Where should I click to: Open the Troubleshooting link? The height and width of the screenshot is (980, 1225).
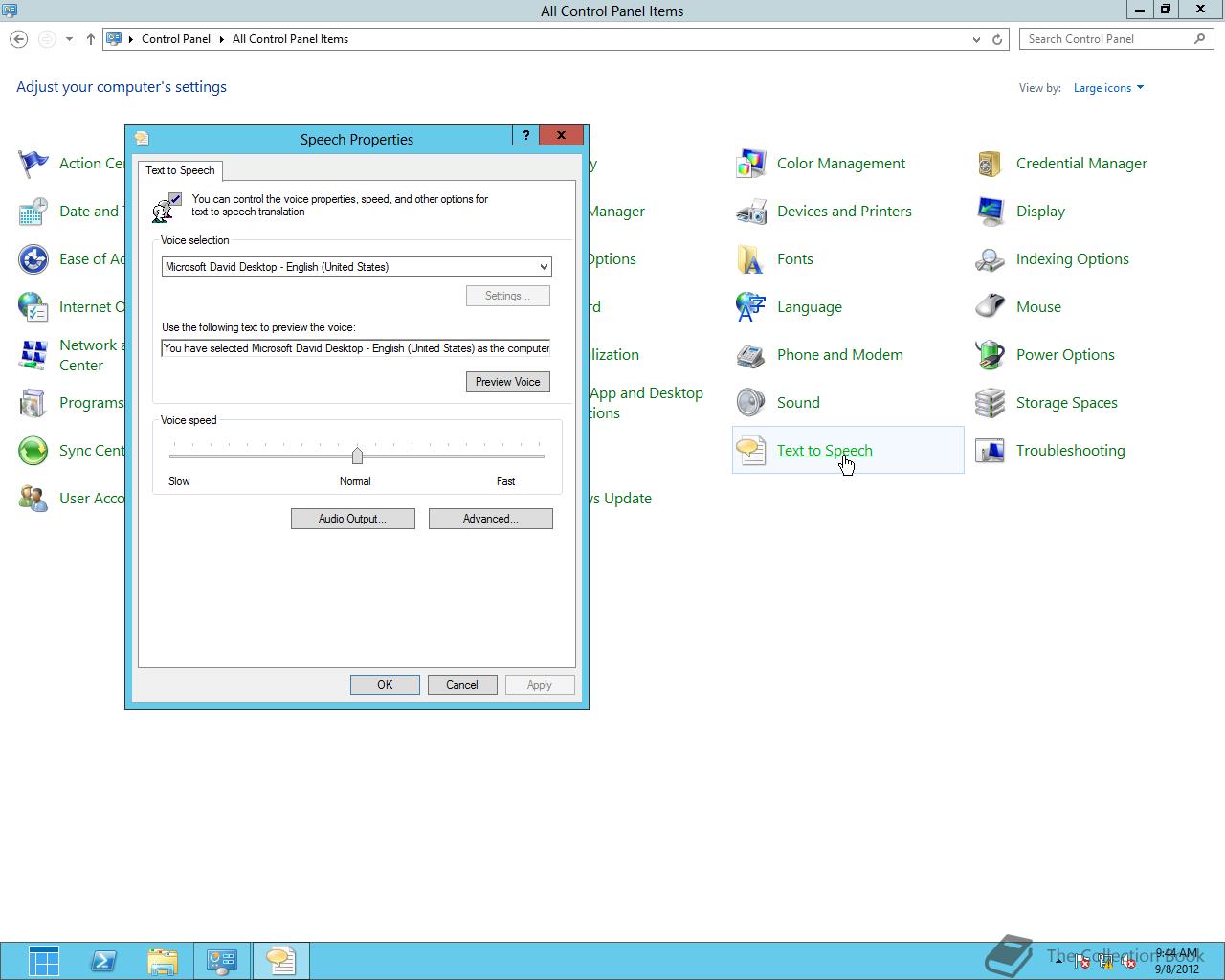pos(1070,451)
